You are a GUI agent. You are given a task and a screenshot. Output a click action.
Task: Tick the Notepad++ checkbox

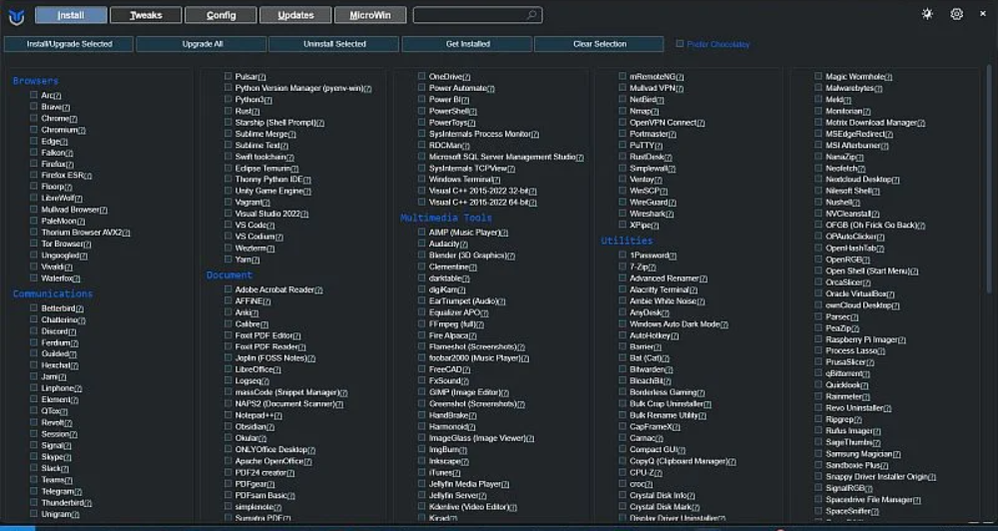coord(228,414)
